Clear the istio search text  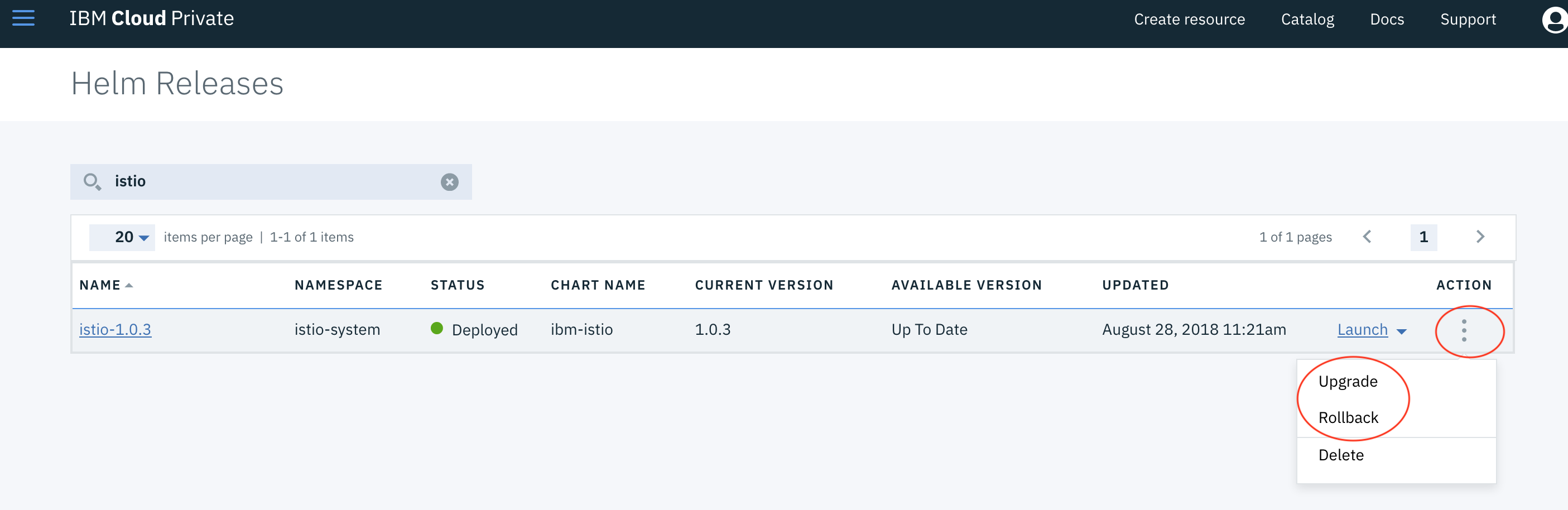click(x=449, y=182)
